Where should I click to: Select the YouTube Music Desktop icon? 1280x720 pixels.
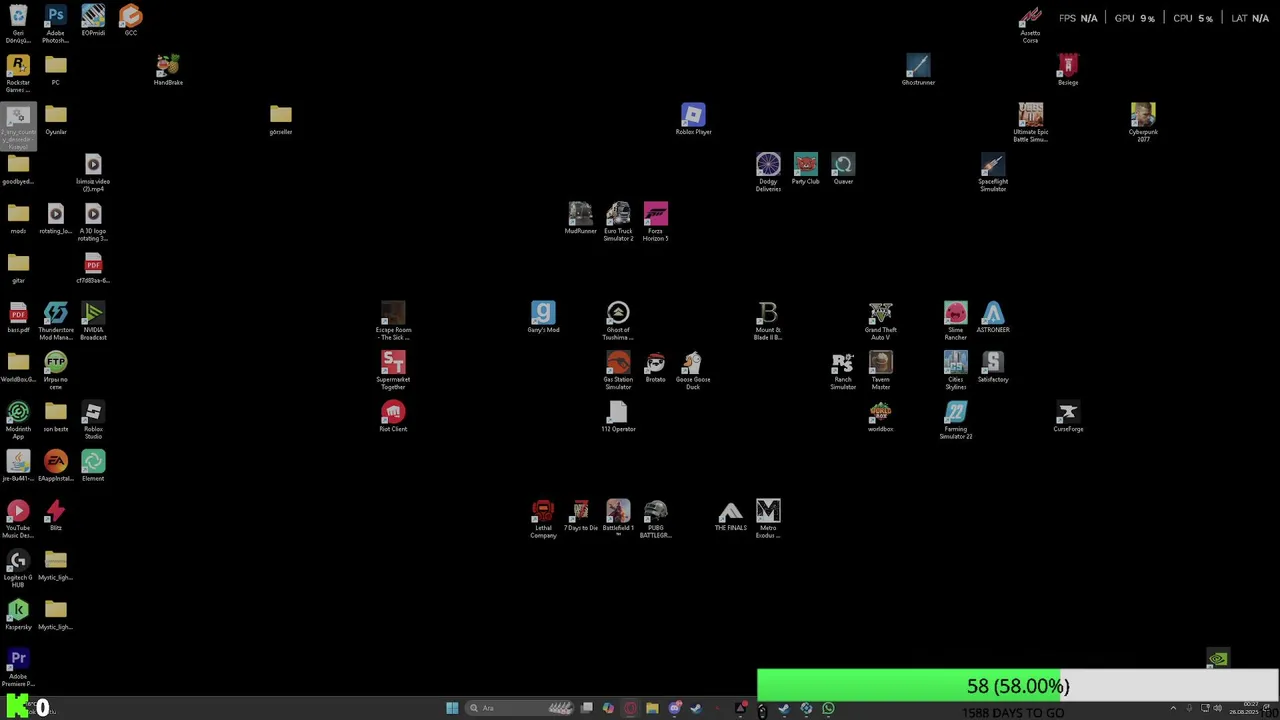[x=18, y=520]
